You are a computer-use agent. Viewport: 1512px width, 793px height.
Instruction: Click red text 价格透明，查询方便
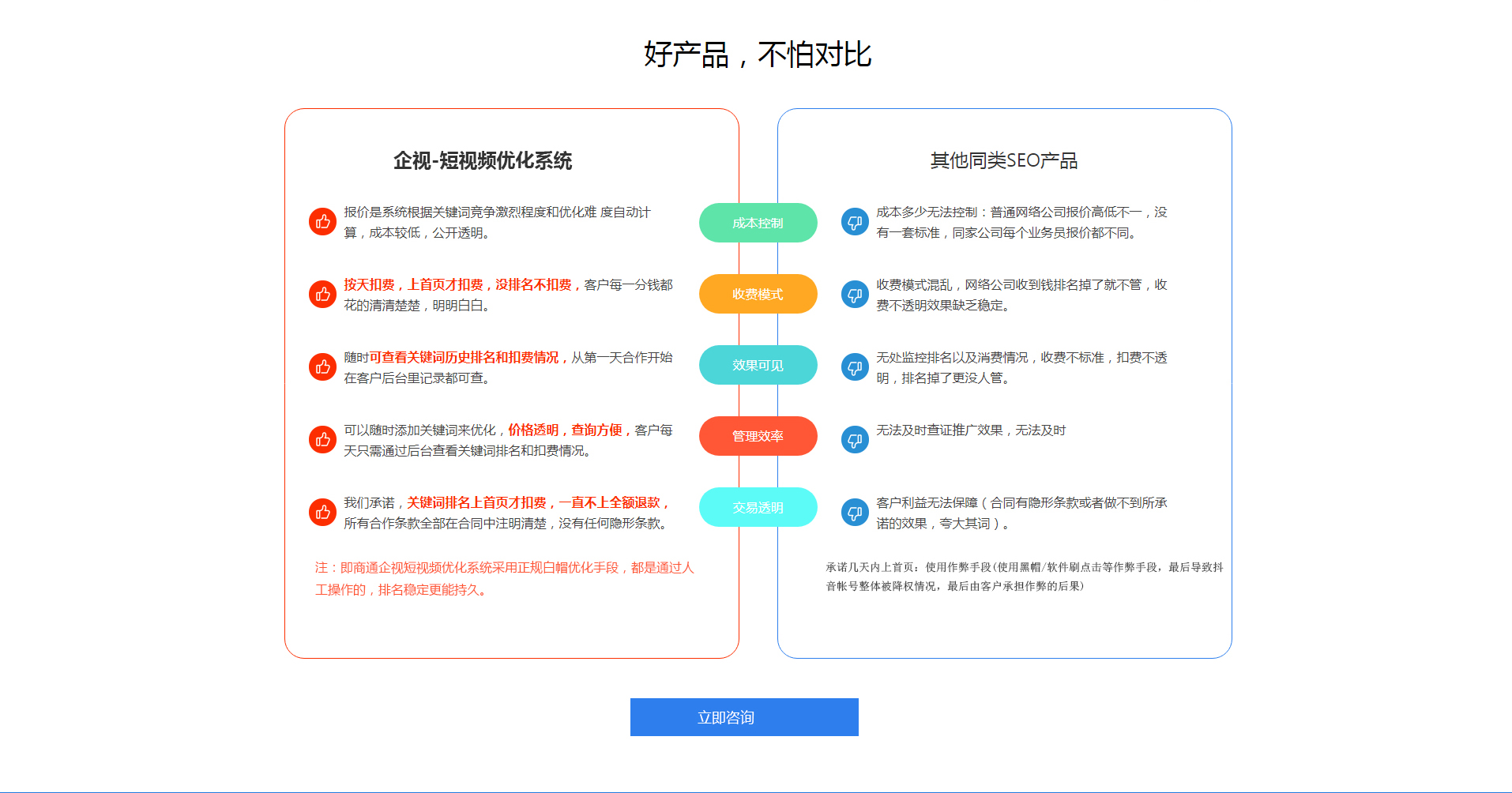click(565, 430)
